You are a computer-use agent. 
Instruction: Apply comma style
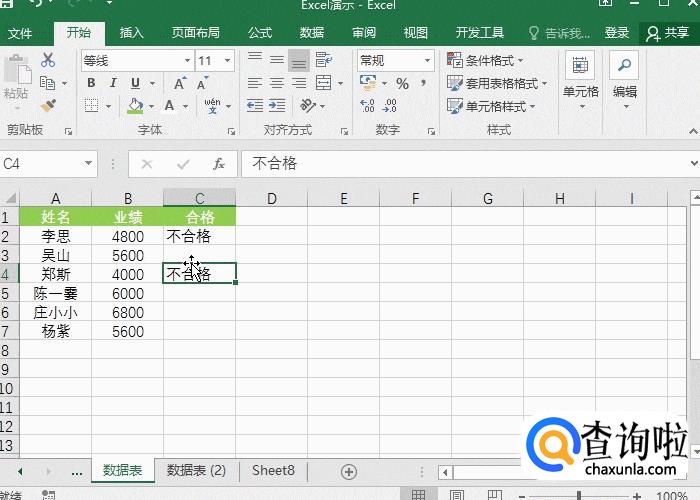pos(423,83)
